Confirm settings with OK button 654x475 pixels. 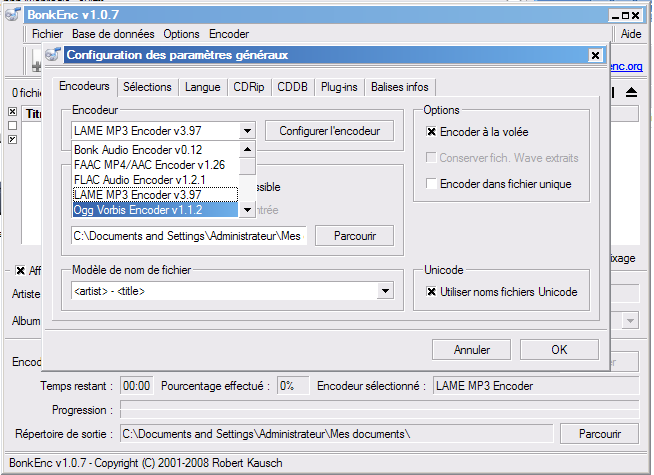coord(559,349)
